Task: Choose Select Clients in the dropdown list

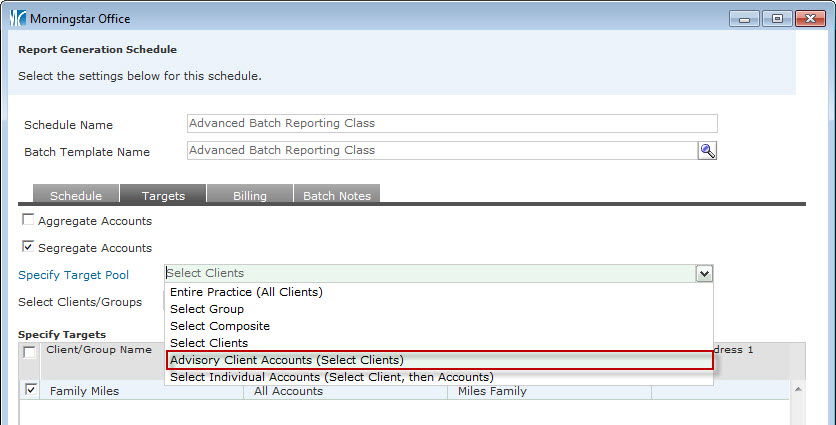Action: coord(209,343)
